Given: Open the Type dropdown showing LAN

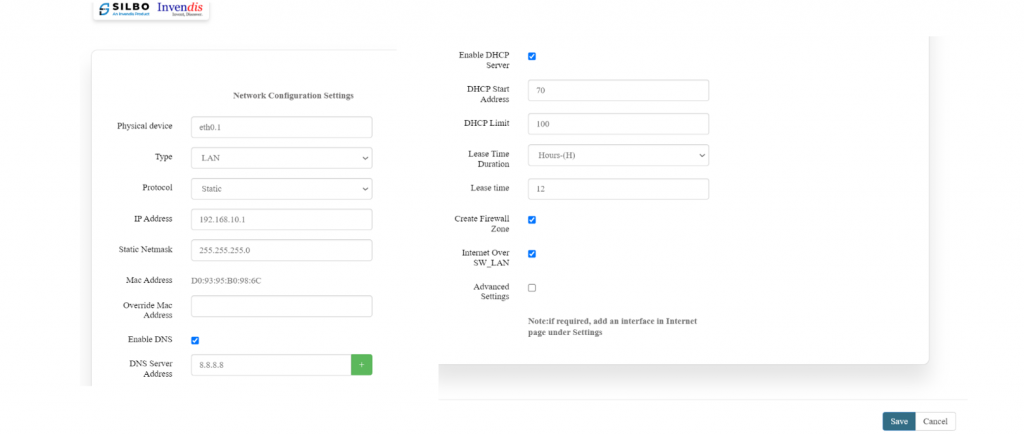Looking at the screenshot, I should (281, 158).
